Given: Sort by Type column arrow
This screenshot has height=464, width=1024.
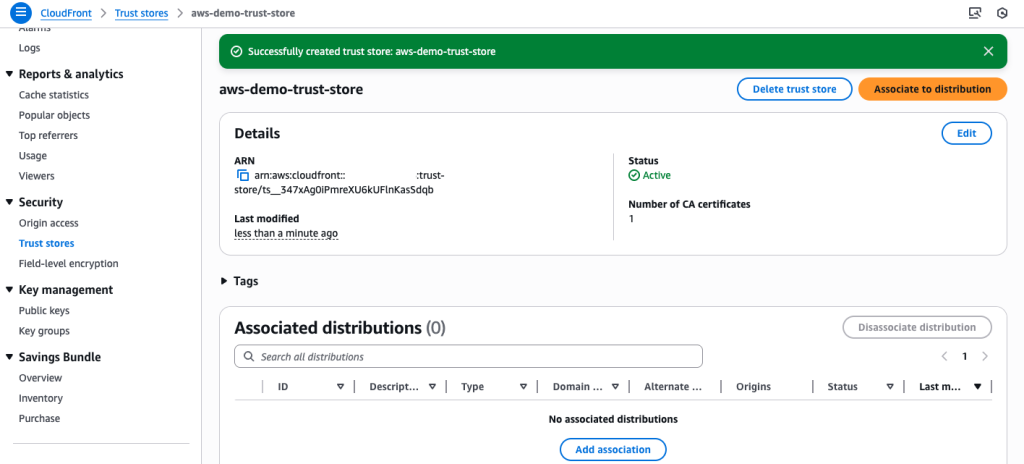Looking at the screenshot, I should coord(524,386).
